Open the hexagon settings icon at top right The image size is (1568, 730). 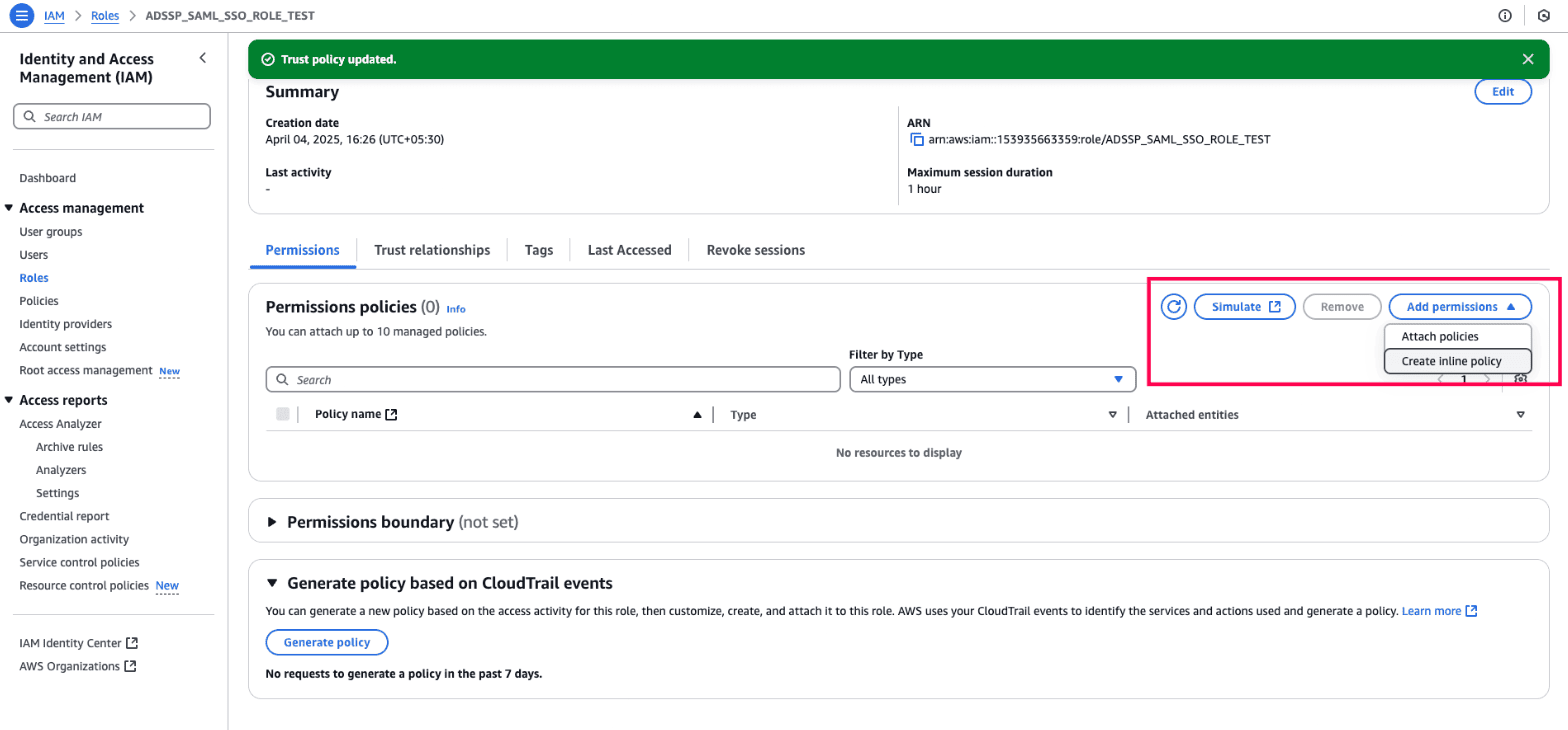1544,16
